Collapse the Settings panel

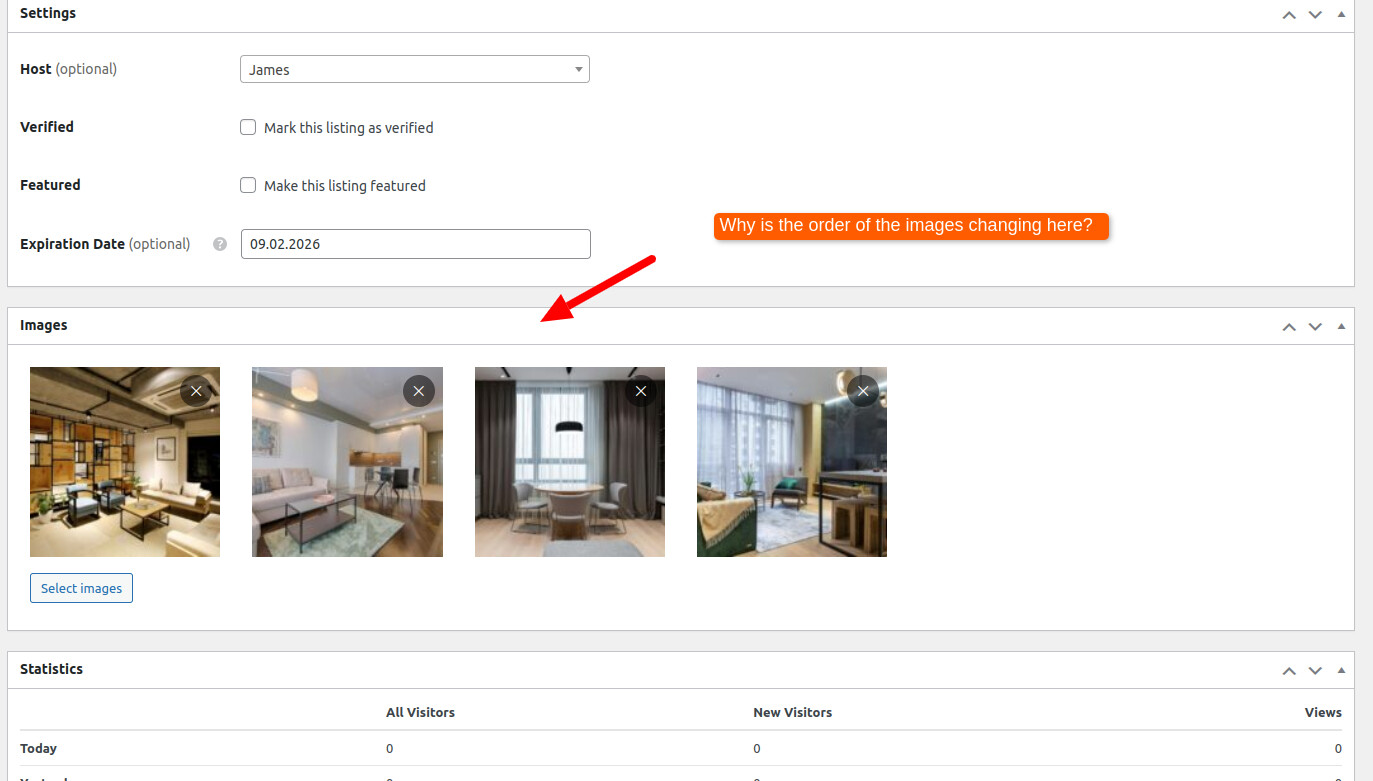pos(1341,14)
